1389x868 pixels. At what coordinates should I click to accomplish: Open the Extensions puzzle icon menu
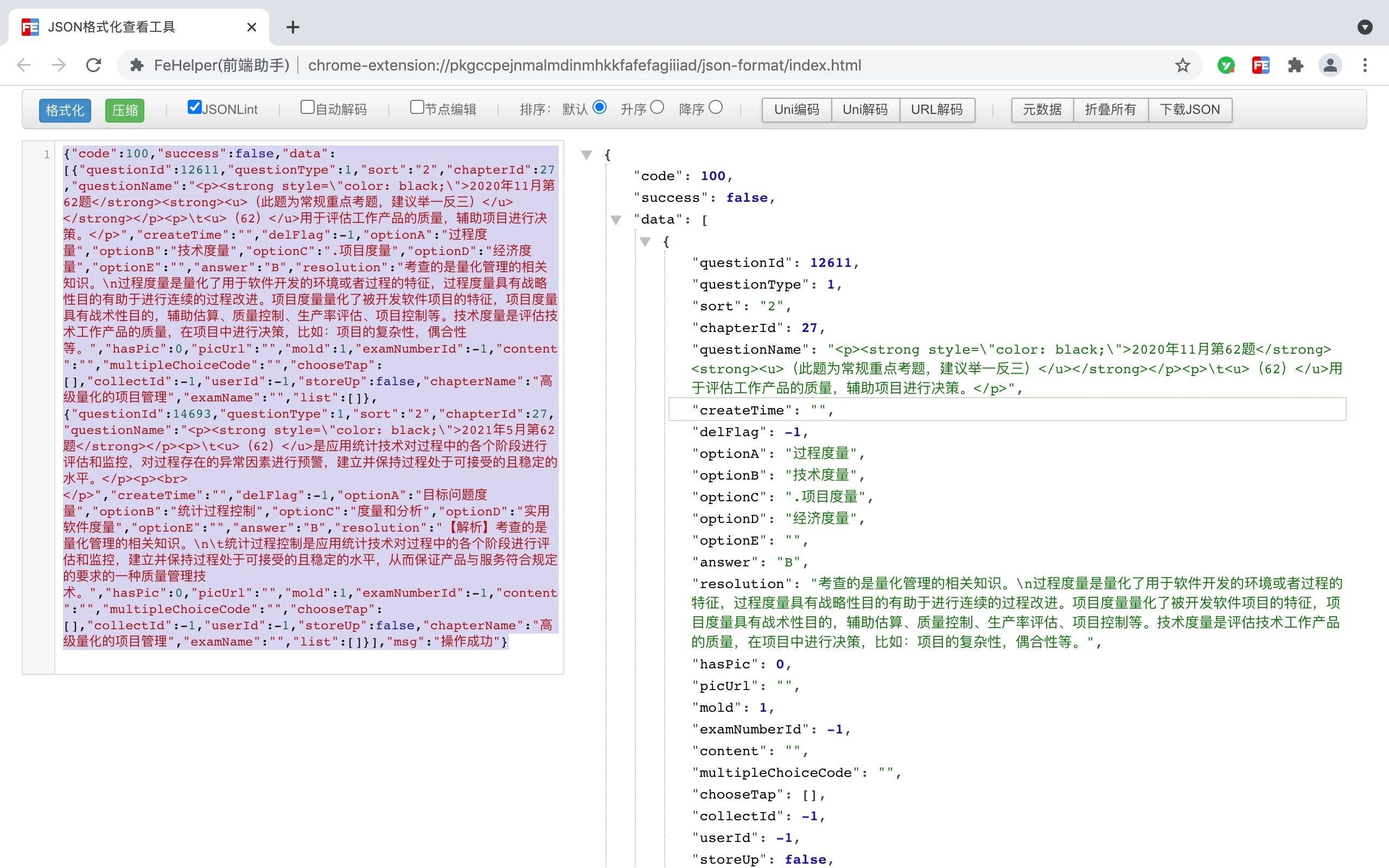coord(1296,66)
